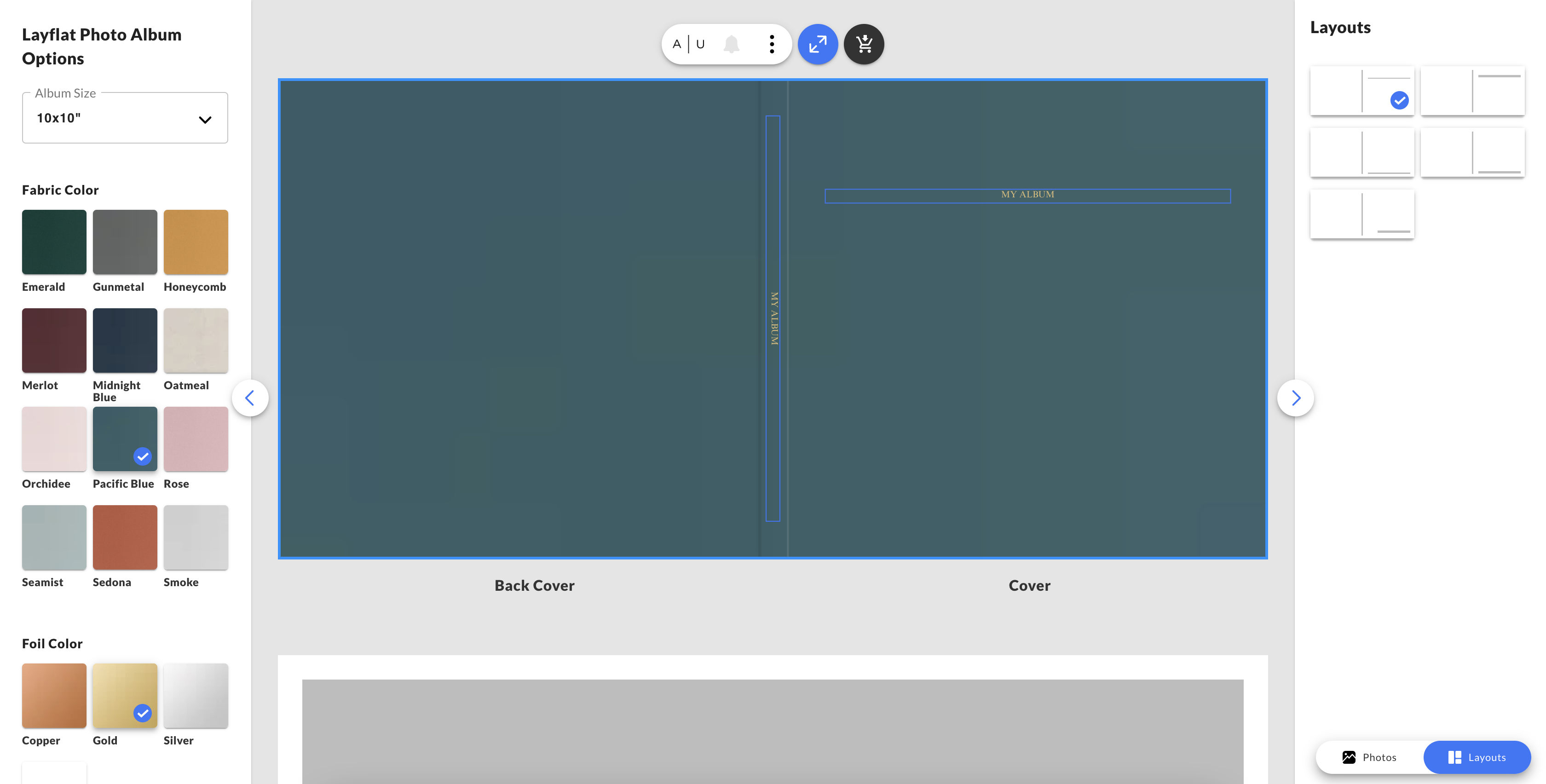Image resolution: width=1546 pixels, height=784 pixels.
Task: Select the layout with thick top title line
Action: 1472,91
